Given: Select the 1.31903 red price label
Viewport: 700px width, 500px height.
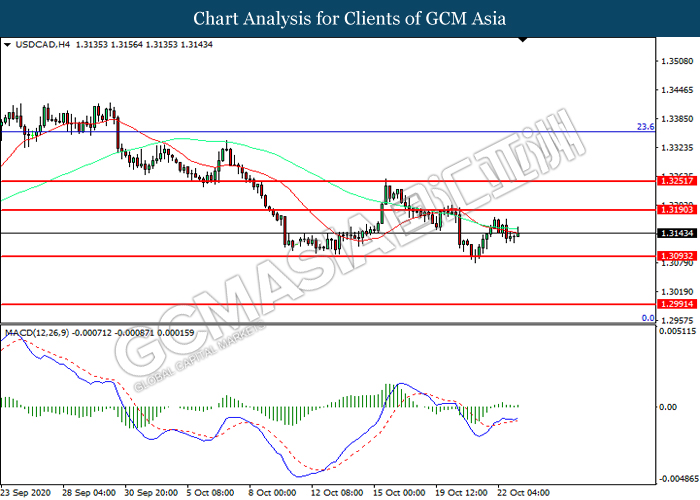Looking at the screenshot, I should point(677,209).
